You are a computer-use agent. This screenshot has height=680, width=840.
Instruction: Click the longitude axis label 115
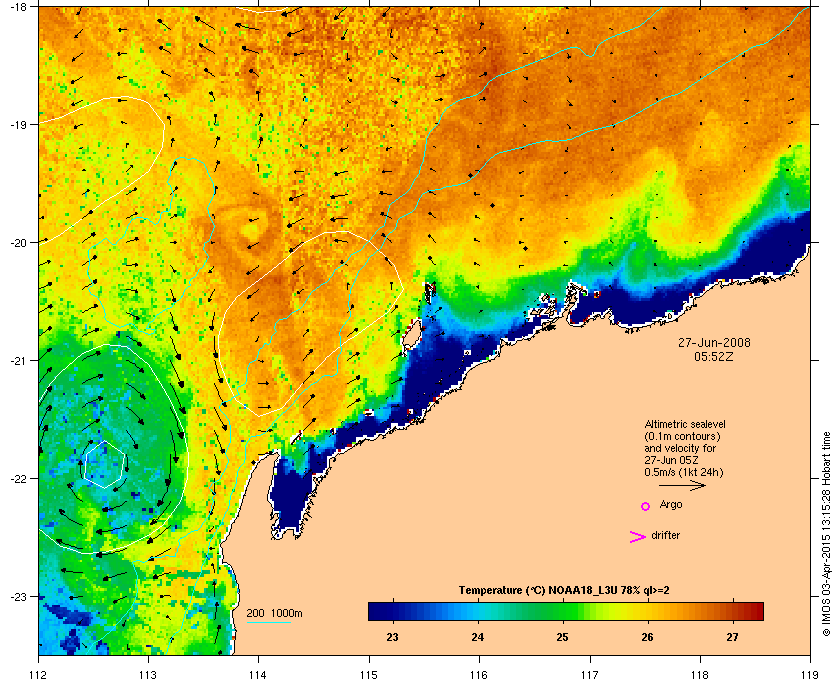369,674
